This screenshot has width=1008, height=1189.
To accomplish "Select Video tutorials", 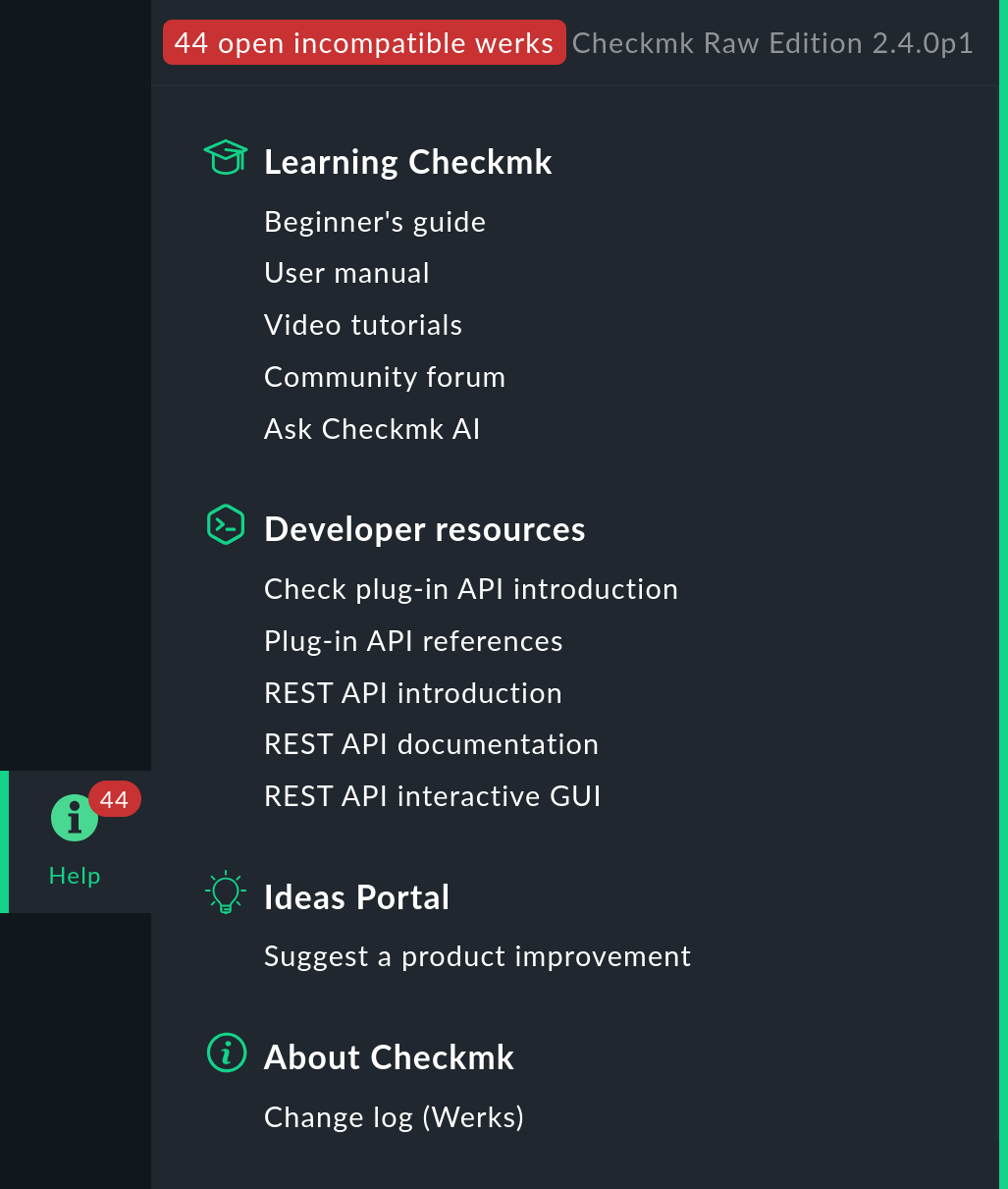I will (363, 325).
